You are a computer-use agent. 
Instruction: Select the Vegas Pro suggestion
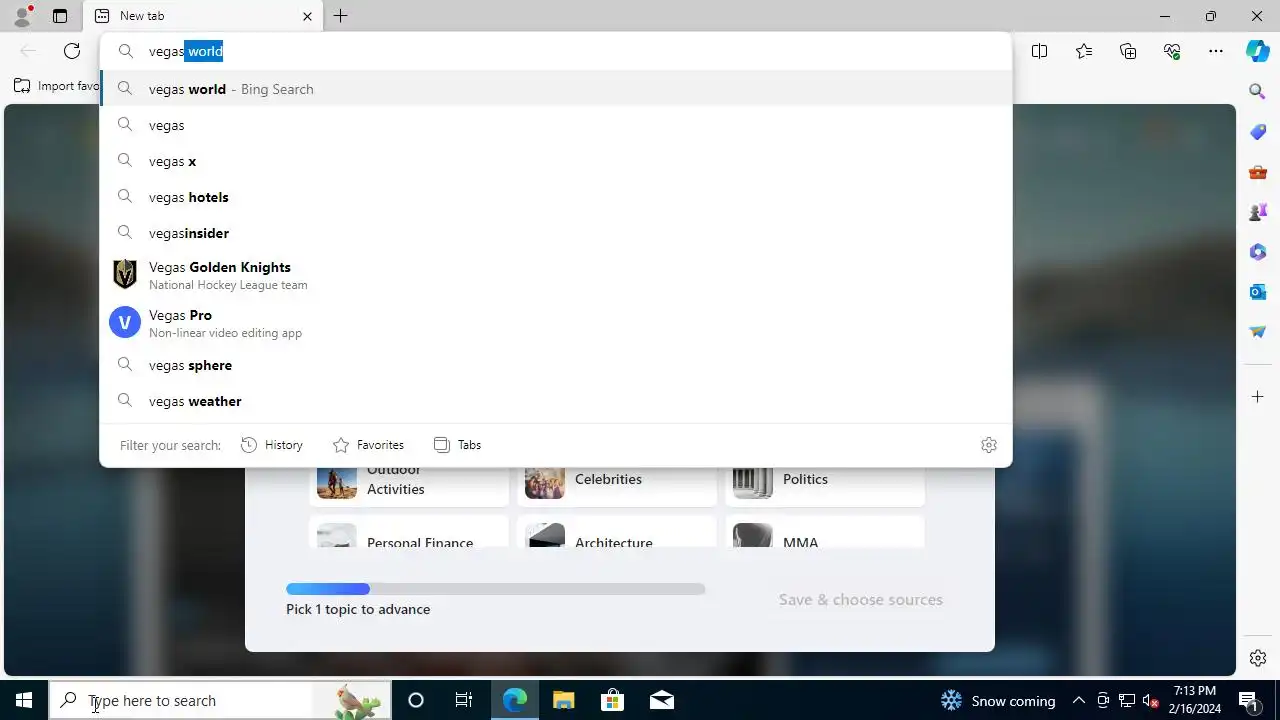(556, 323)
